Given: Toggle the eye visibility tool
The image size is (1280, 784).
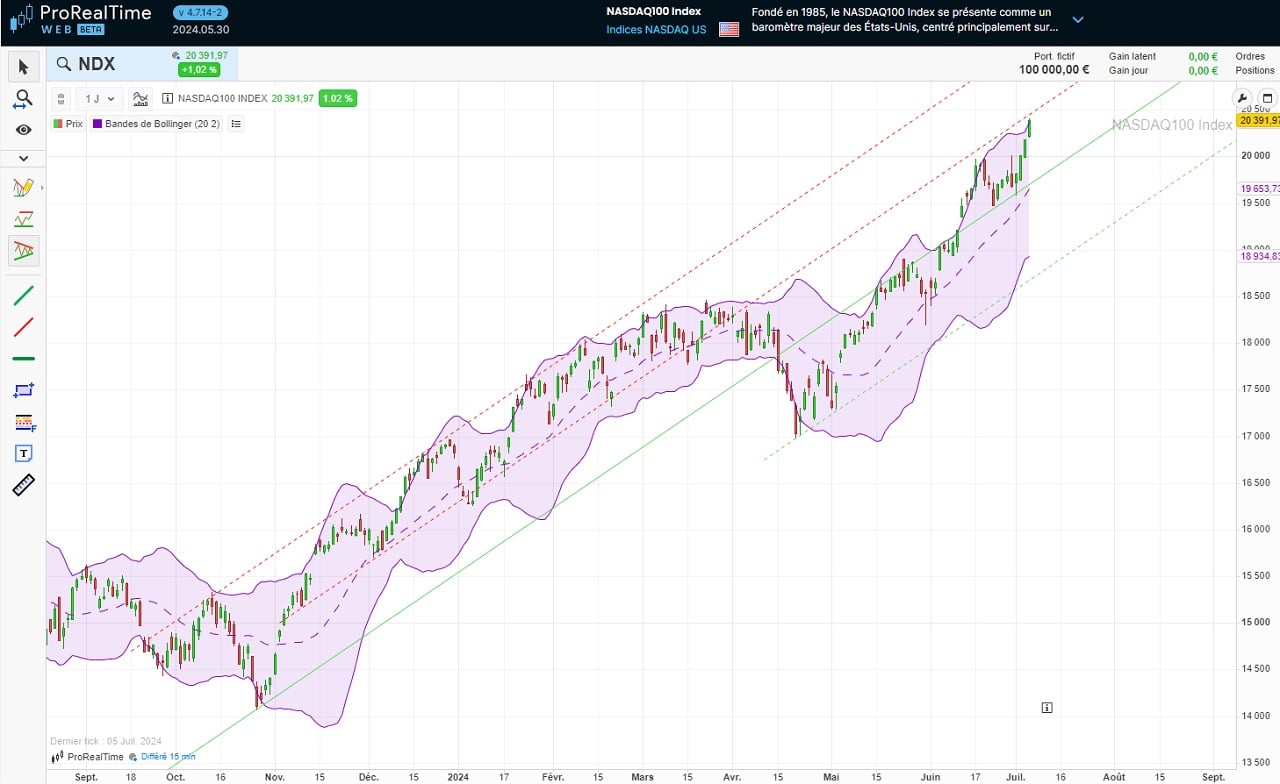Looking at the screenshot, I should pos(24,130).
